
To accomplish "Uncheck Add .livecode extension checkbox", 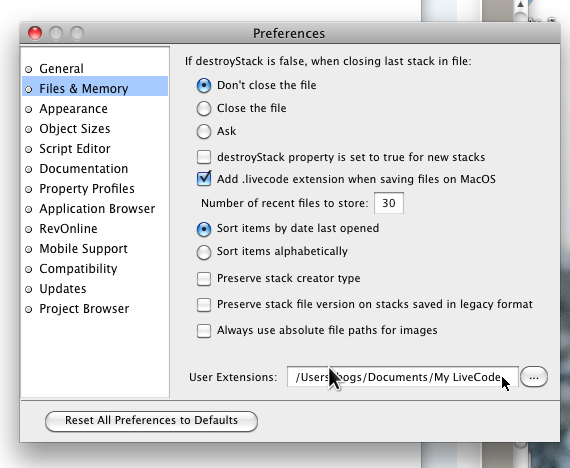I will pyautogui.click(x=204, y=179).
